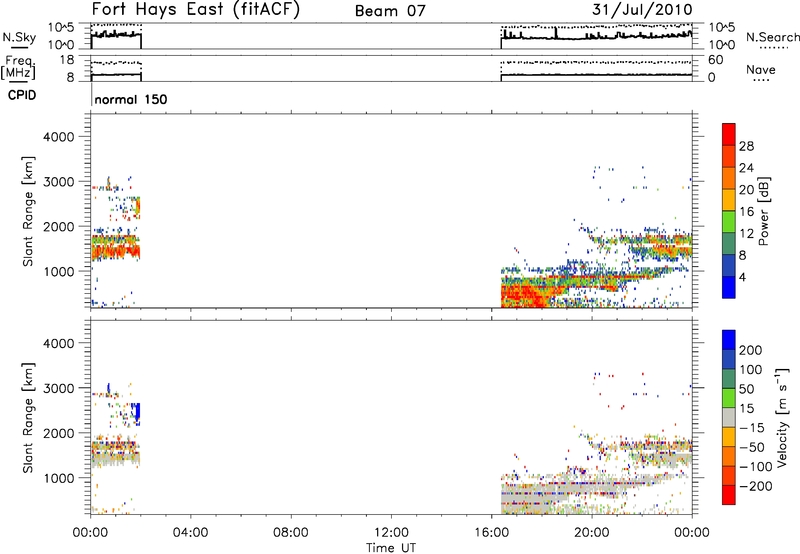The height and width of the screenshot is (554, 800).
Task: Select the "Beam 07" header label
Action: click(390, 11)
